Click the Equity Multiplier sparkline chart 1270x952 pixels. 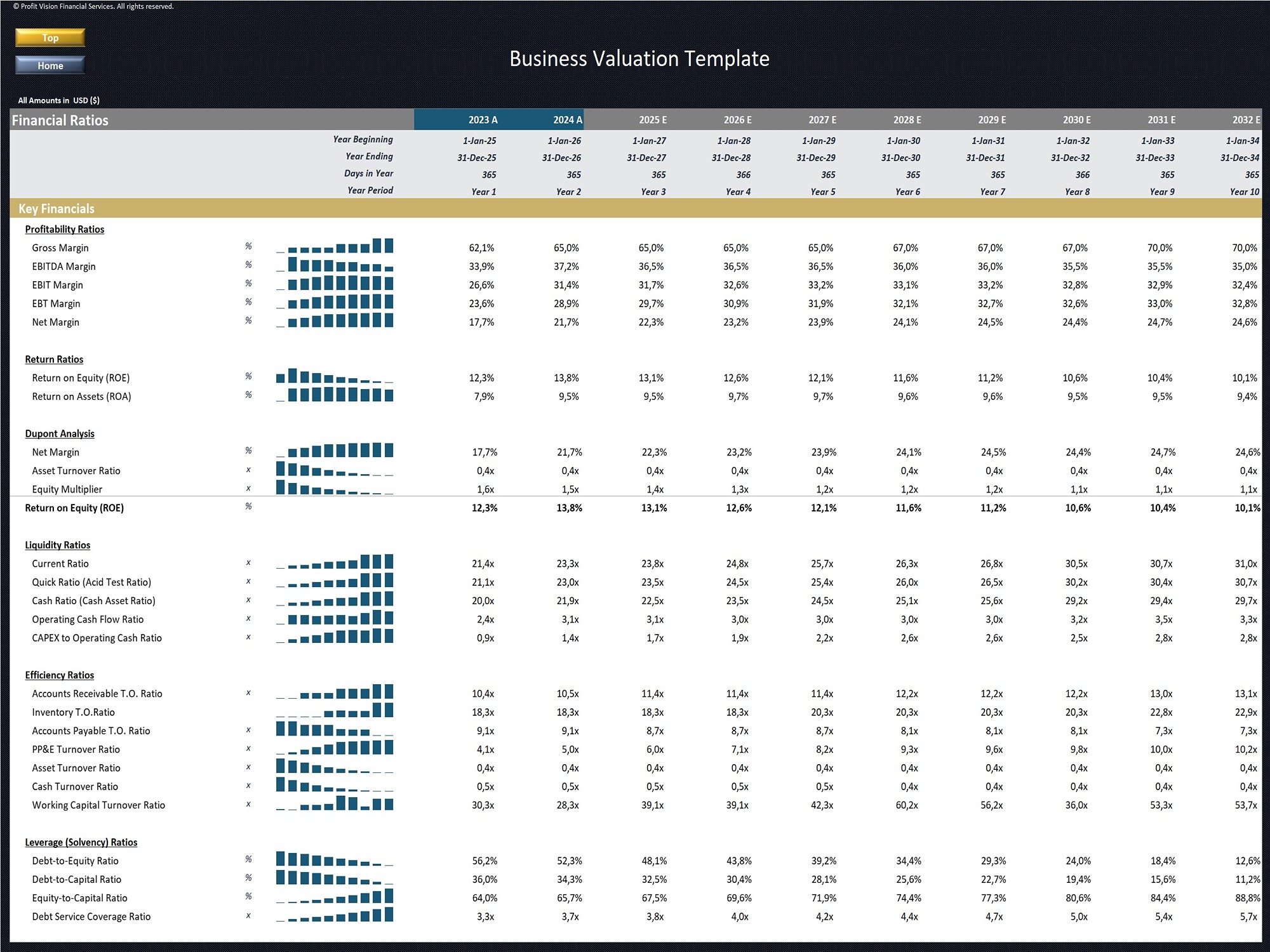pyautogui.click(x=335, y=488)
